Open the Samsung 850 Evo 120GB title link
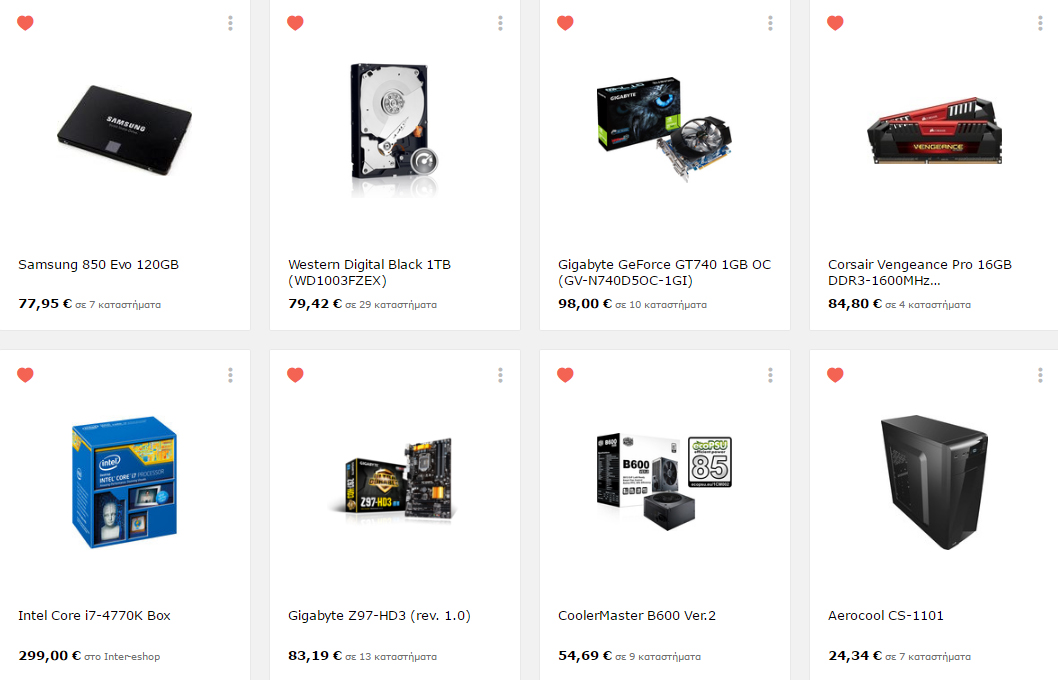This screenshot has height=680, width=1058. (99, 264)
